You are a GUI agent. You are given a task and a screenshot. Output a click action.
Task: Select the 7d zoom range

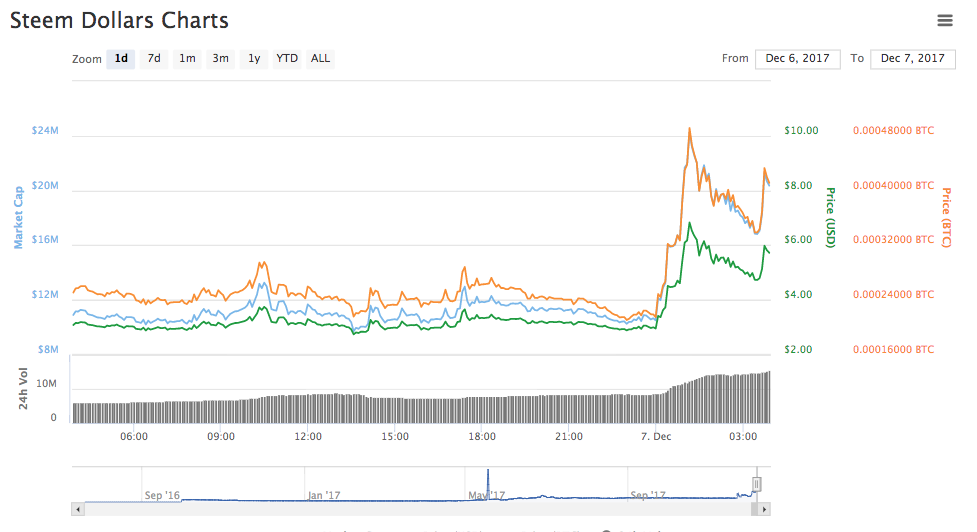click(154, 59)
